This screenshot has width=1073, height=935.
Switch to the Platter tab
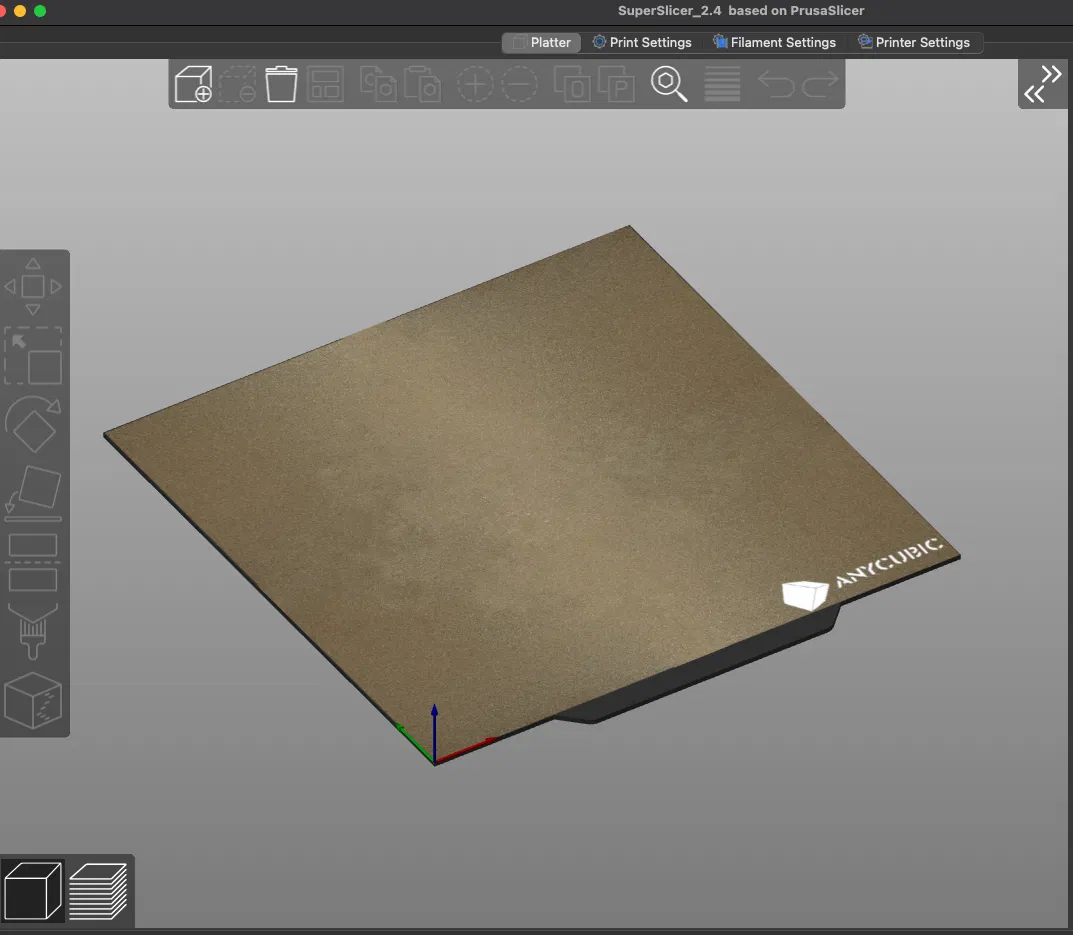pos(541,42)
